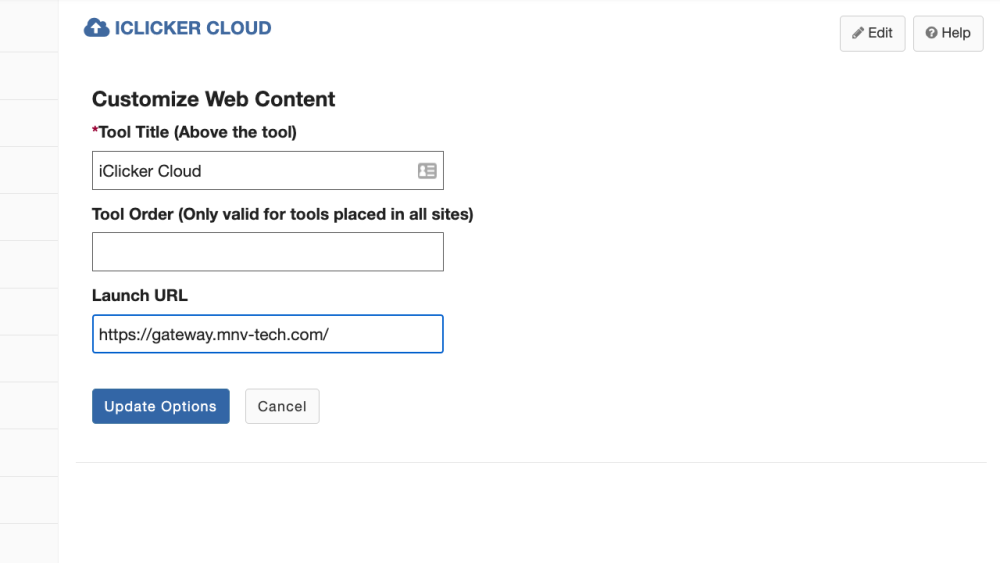This screenshot has height=563, width=1000.
Task: Click the Customize Web Content heading
Action: pos(214,99)
